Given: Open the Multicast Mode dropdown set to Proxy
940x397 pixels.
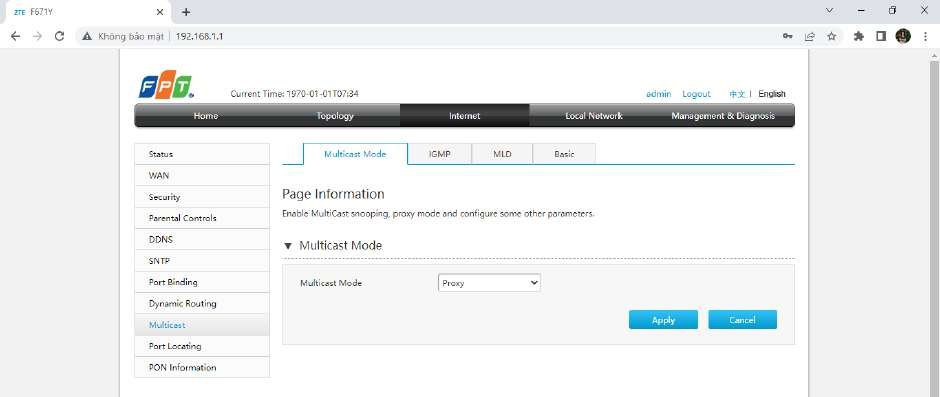Looking at the screenshot, I should click(x=489, y=283).
